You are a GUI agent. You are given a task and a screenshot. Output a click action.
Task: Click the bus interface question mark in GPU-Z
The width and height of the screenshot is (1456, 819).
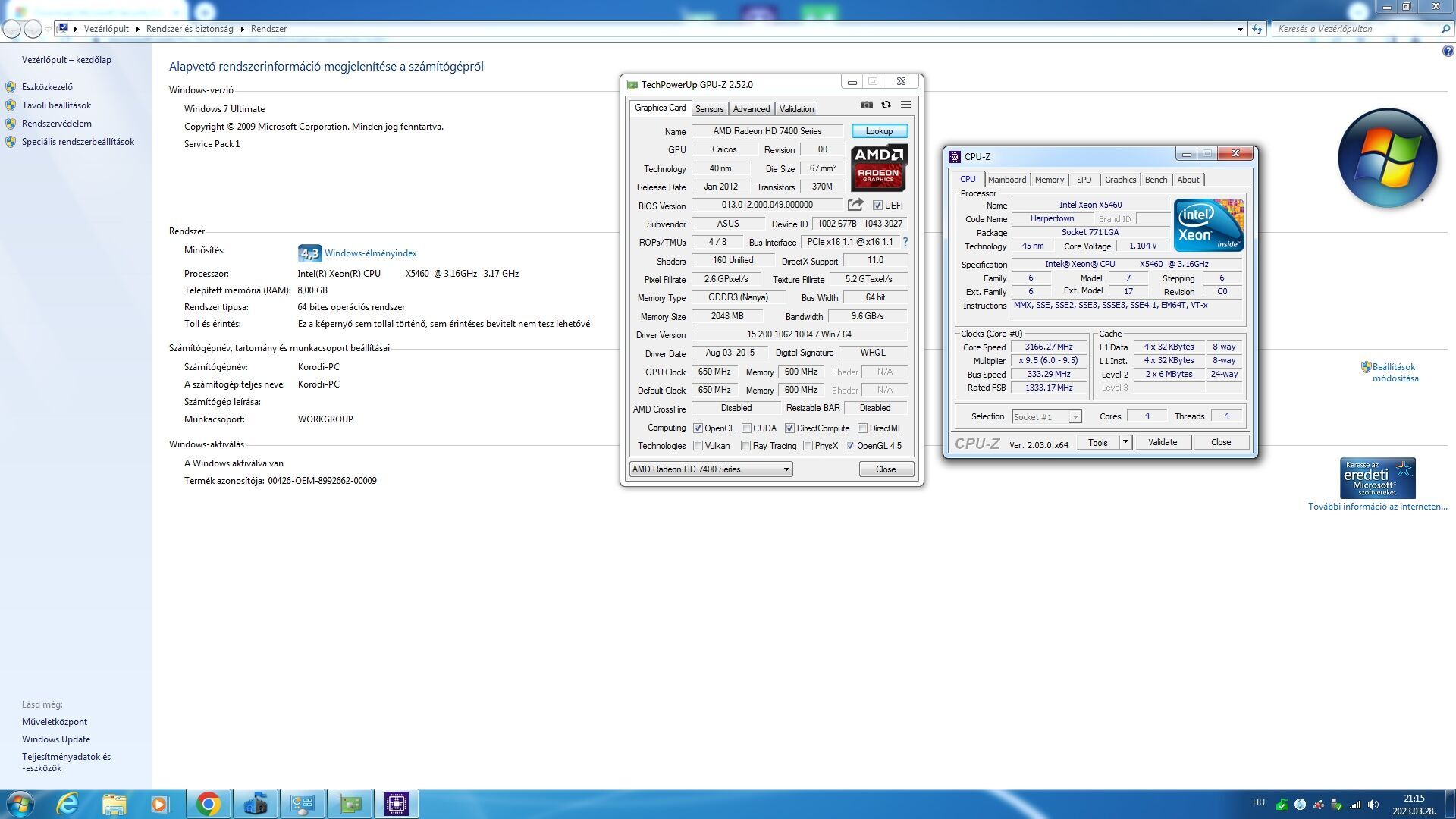point(905,242)
